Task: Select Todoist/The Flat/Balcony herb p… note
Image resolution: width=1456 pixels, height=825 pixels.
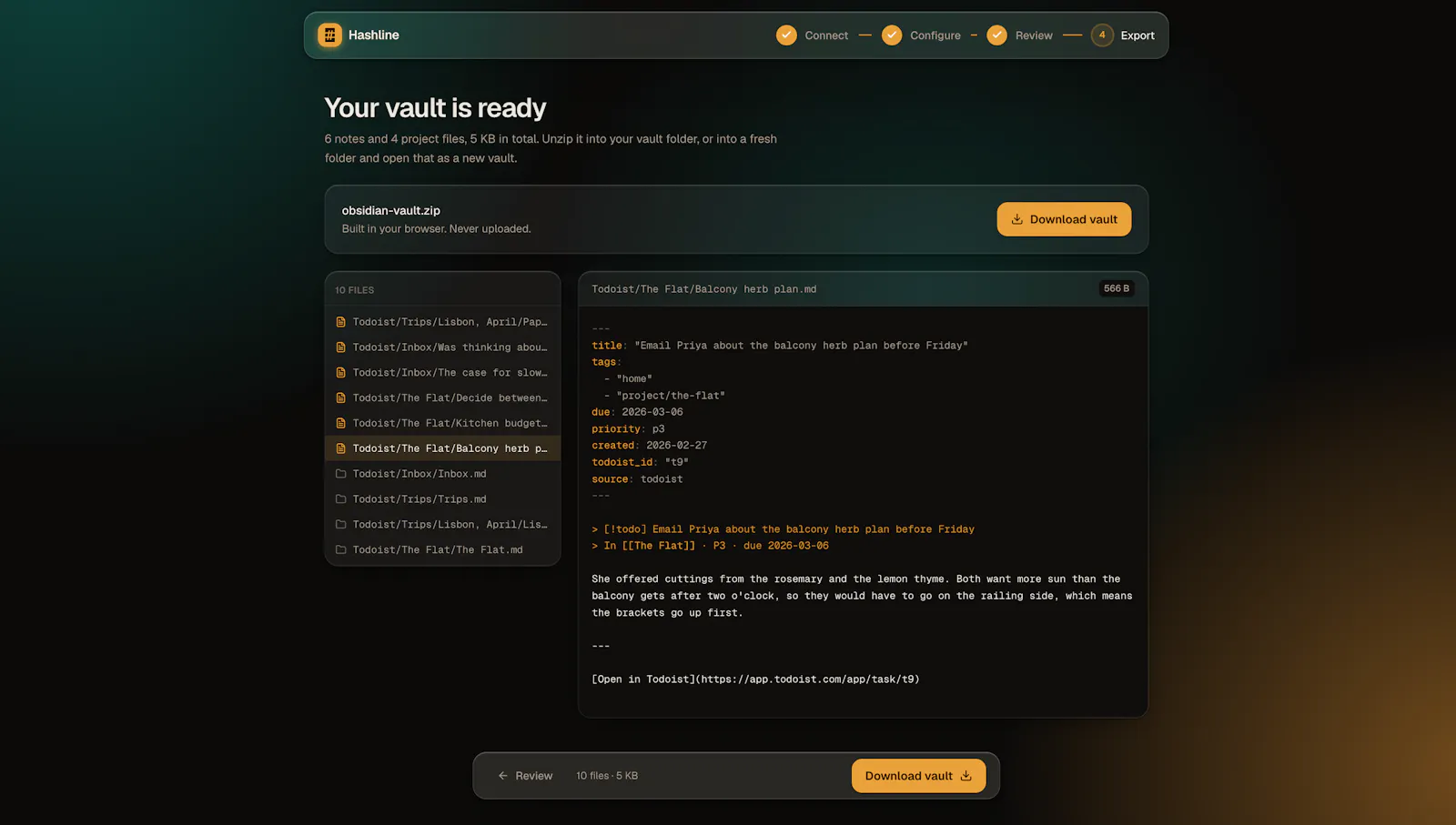Action: click(443, 448)
